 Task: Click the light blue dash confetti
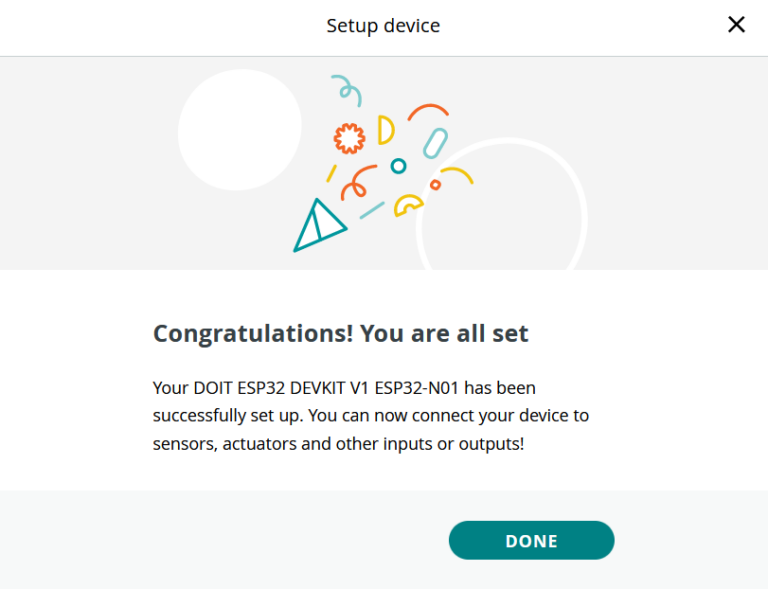tap(372, 210)
